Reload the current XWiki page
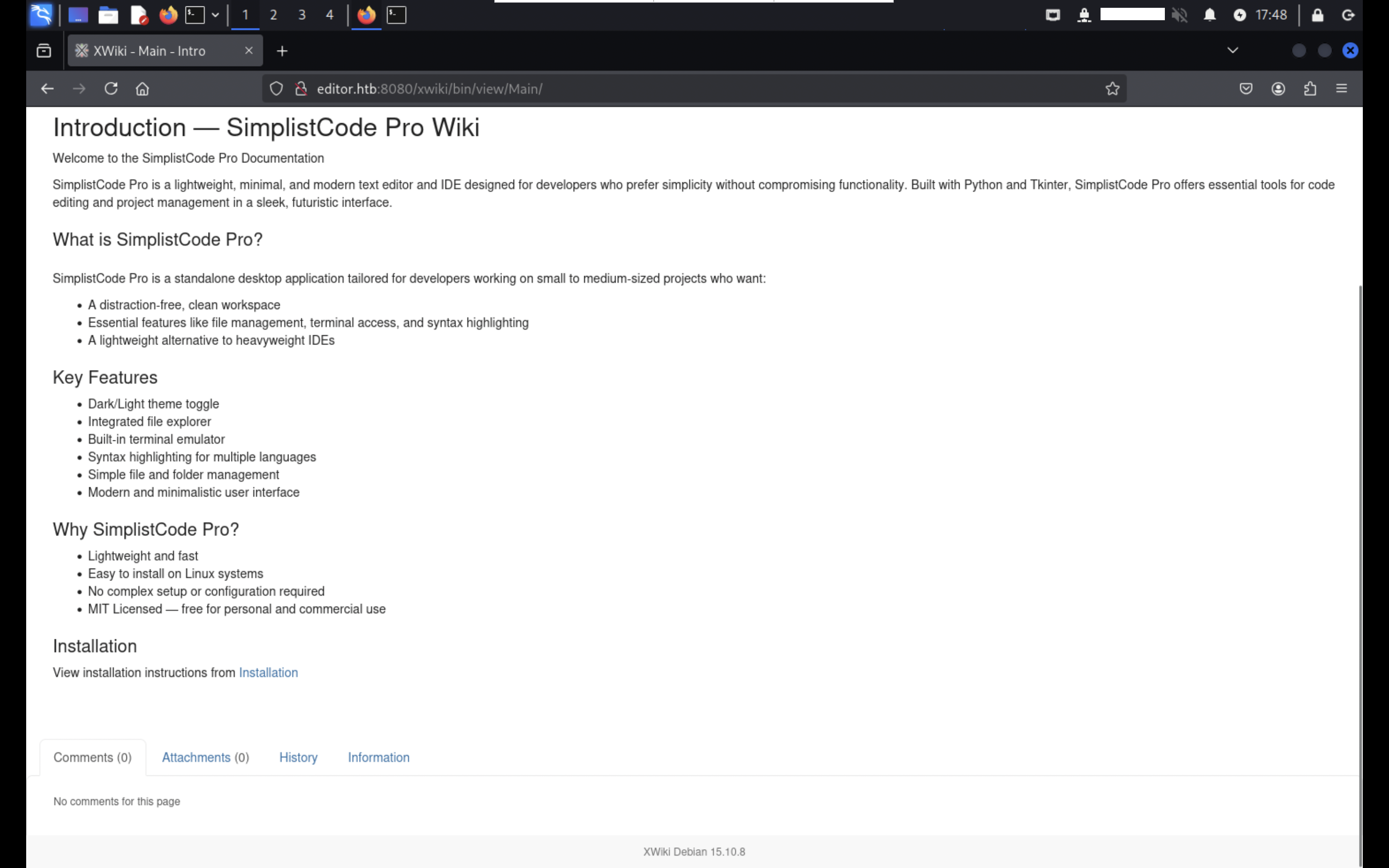This screenshot has width=1389, height=868. [111, 88]
